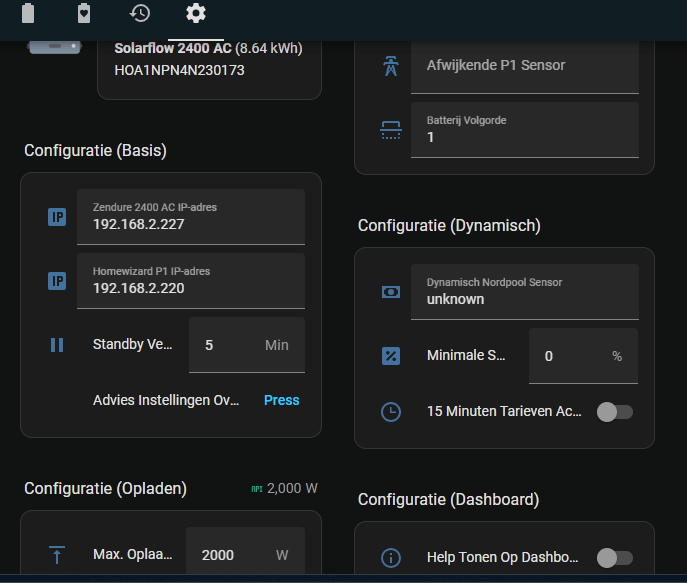The image size is (687, 583).
Task: Enable the 15 Minuten Tarieven toggle
Action: (614, 411)
